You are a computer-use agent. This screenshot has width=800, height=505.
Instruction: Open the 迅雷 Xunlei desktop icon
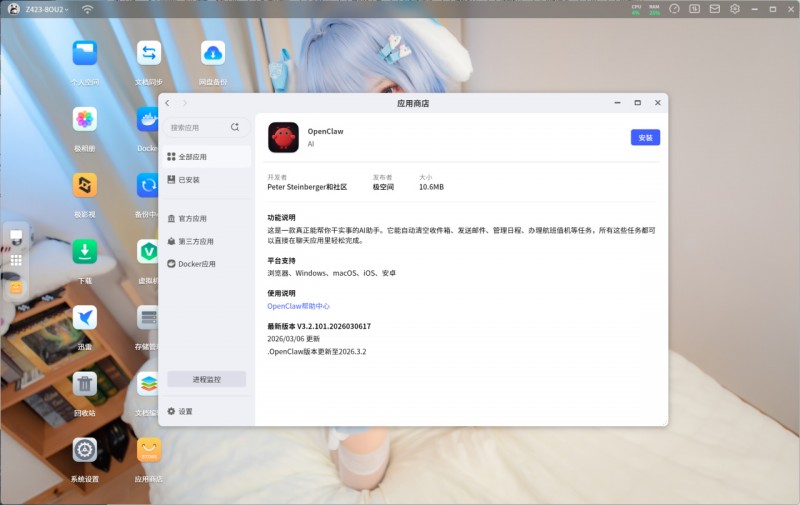(x=85, y=318)
